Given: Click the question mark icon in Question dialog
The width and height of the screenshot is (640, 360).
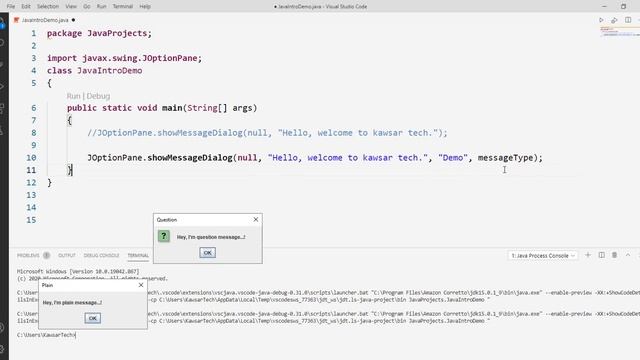Looking at the screenshot, I should (x=164, y=236).
